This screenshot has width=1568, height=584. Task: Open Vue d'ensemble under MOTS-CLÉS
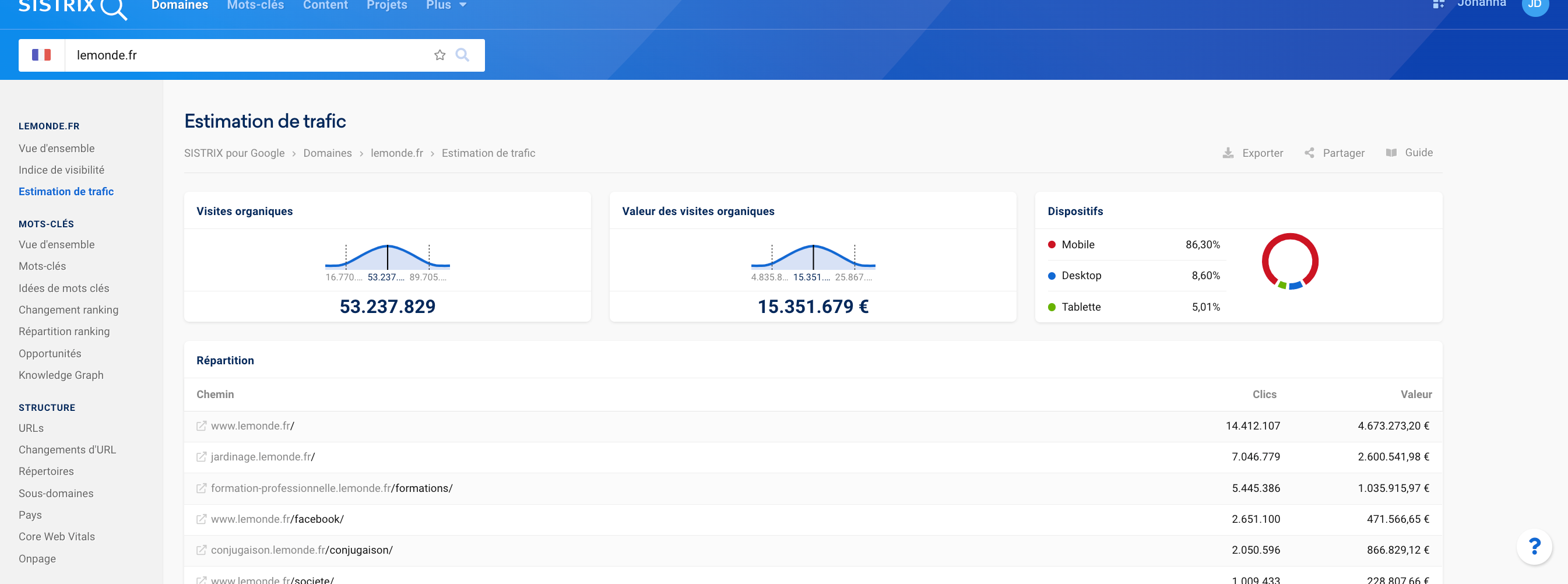57,245
